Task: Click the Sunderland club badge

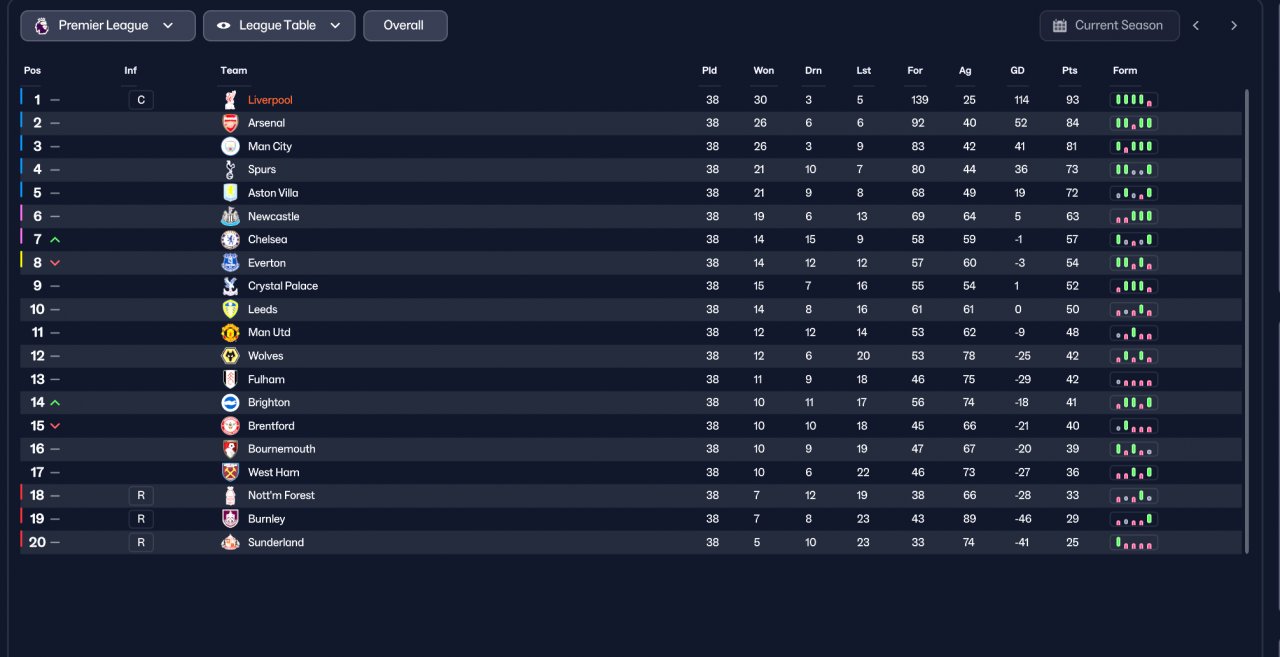Action: pyautogui.click(x=230, y=542)
